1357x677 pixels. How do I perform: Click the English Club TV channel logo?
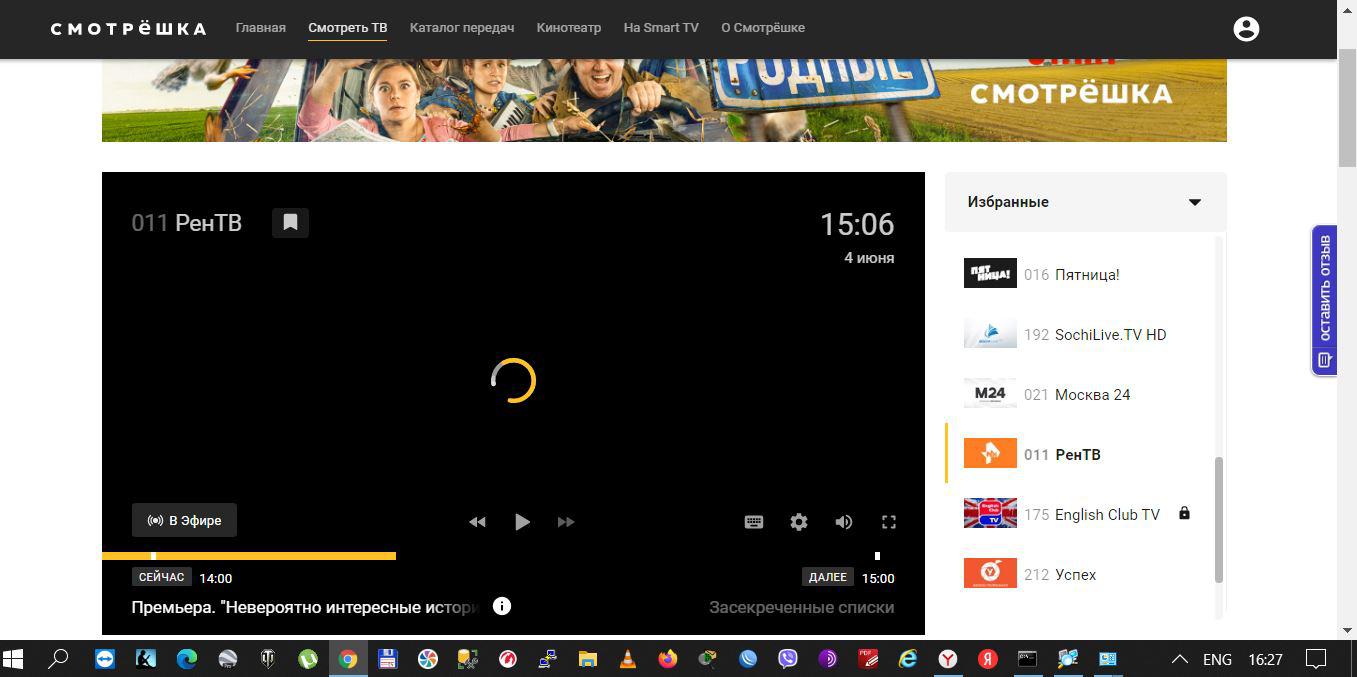[990, 513]
